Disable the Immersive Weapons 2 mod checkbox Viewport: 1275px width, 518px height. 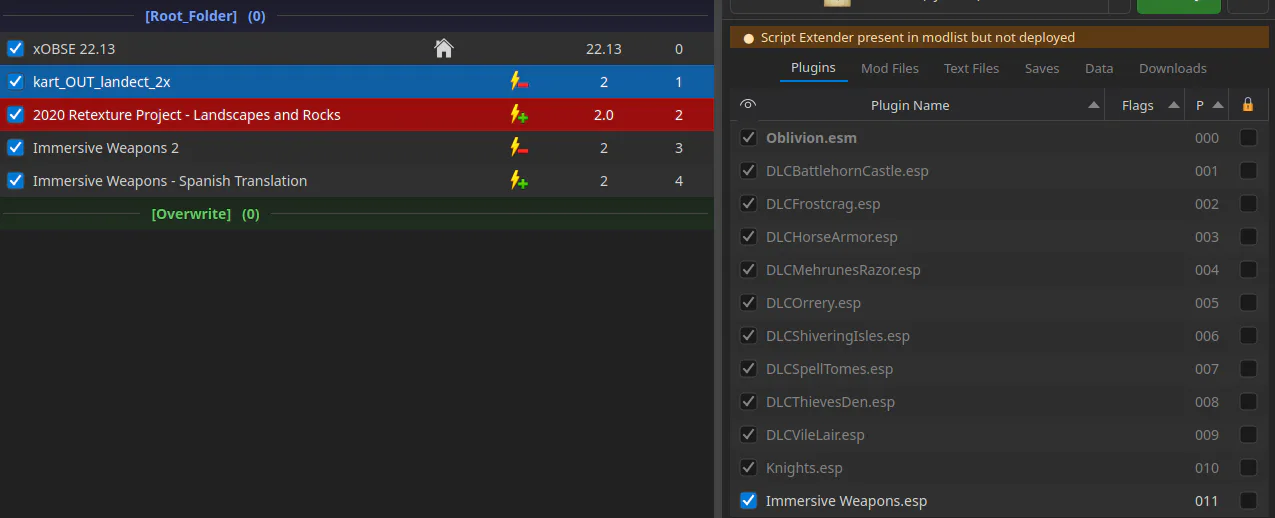tap(15, 148)
